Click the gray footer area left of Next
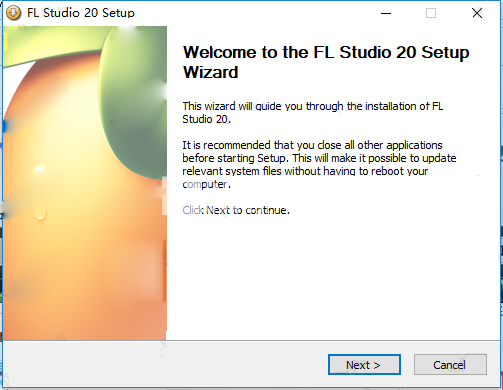Screen dimensions: 503x390 click(163, 365)
